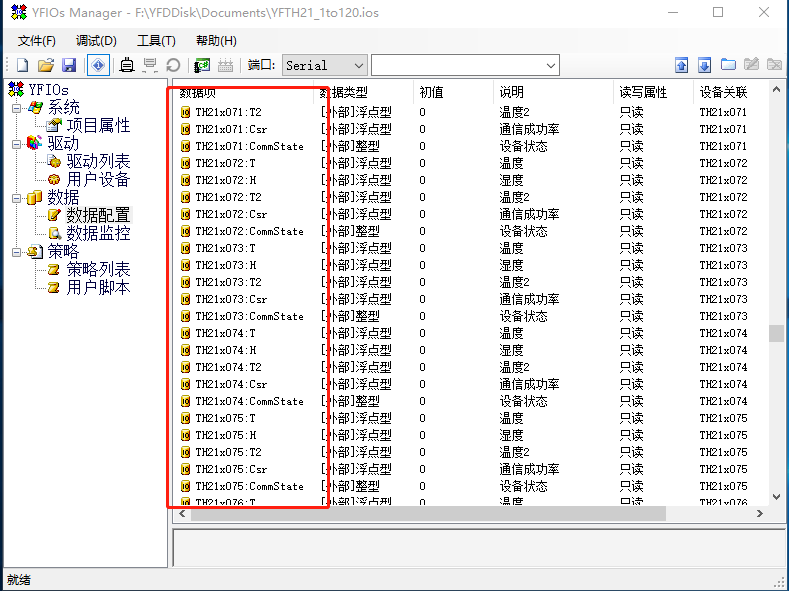Select 项目属性 in the tree
The height and width of the screenshot is (591, 789).
coord(98,126)
